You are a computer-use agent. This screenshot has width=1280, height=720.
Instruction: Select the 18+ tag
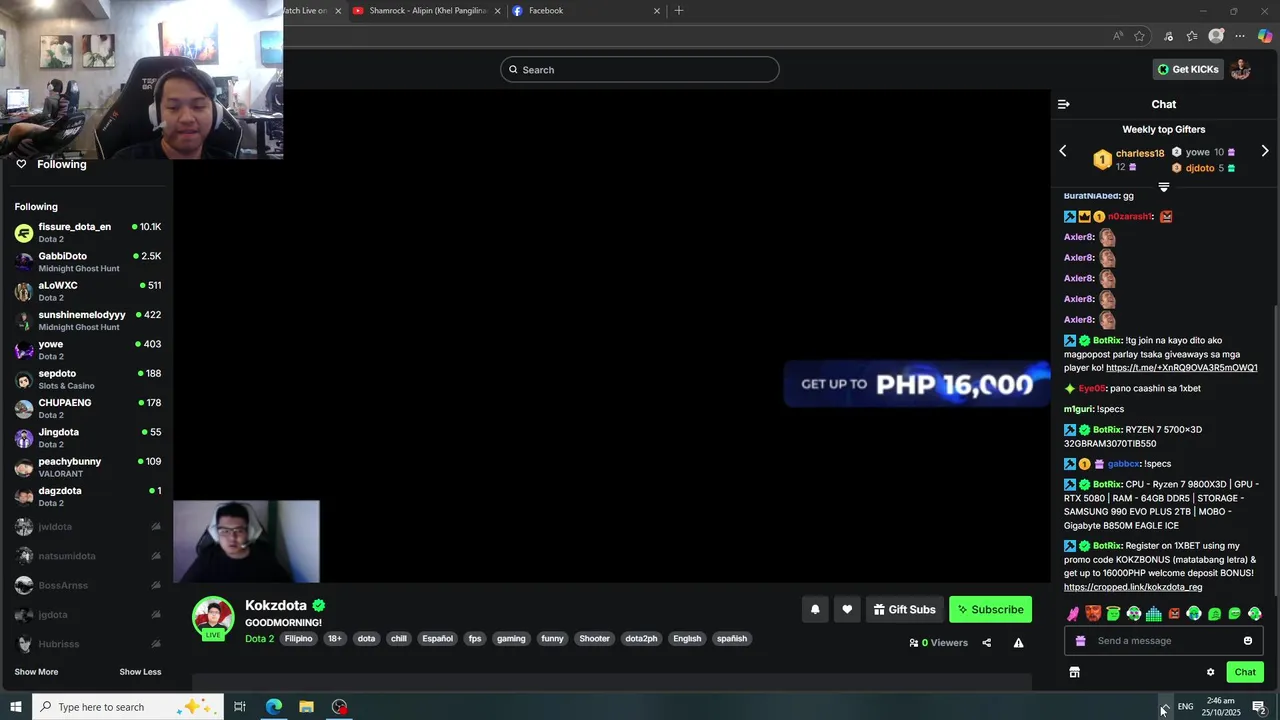tap(335, 639)
